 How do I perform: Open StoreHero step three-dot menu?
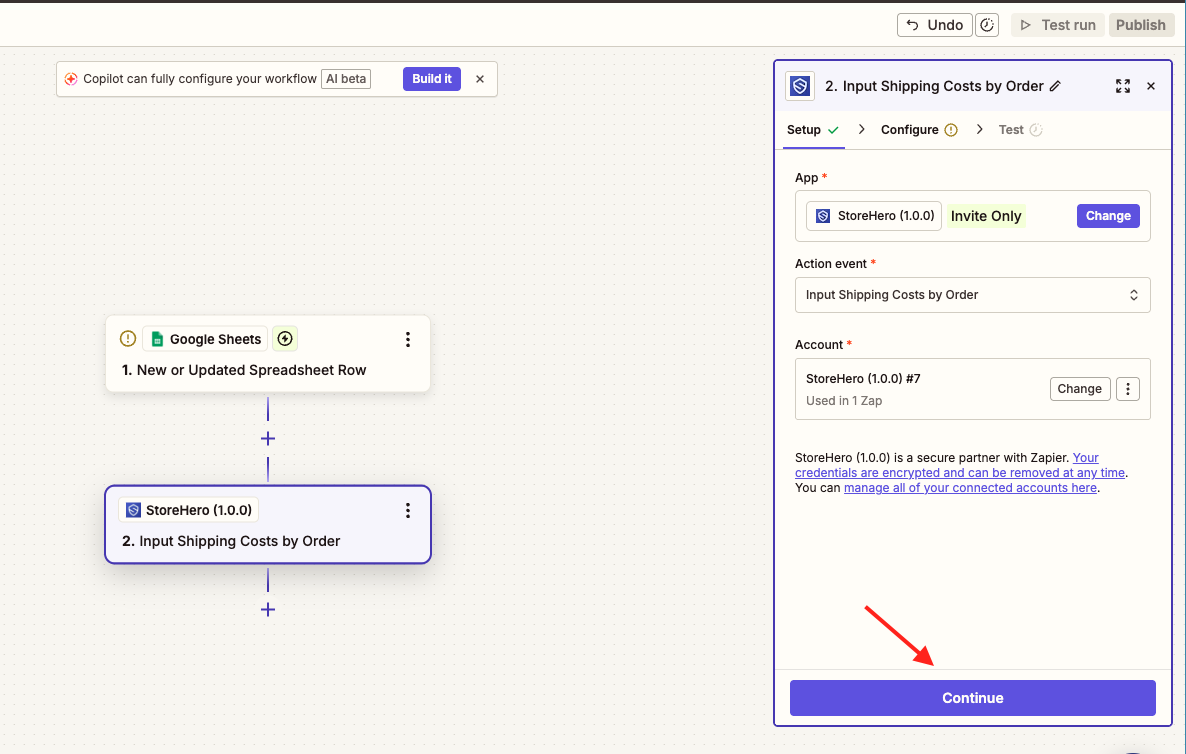coord(408,510)
